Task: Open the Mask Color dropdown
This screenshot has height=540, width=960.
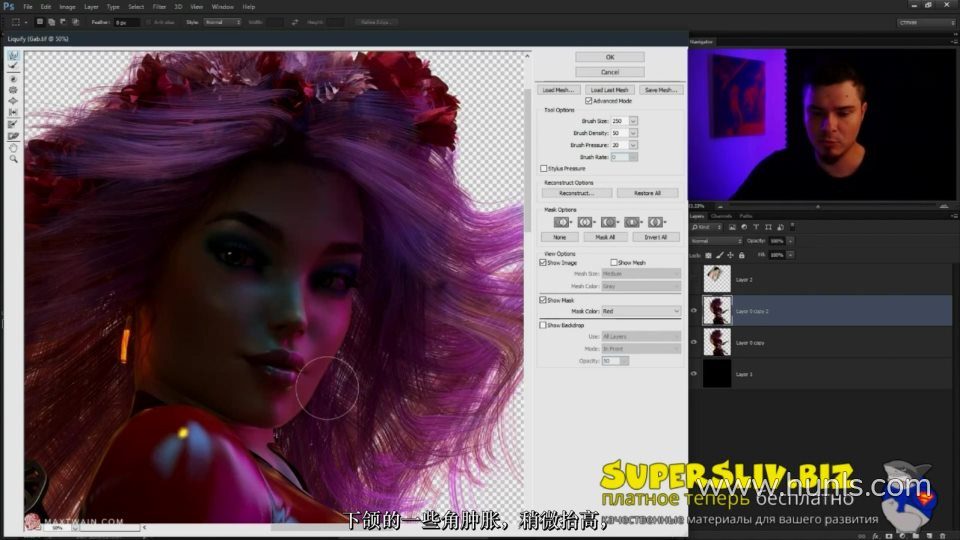Action: pos(641,311)
